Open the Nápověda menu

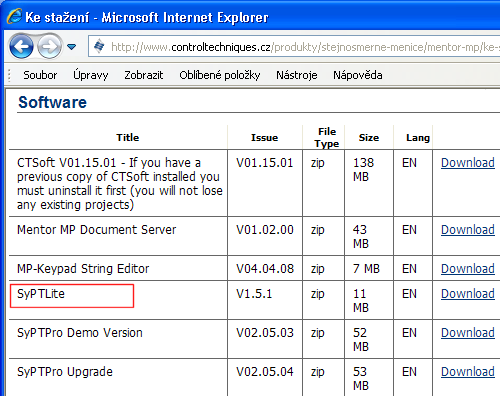pyautogui.click(x=358, y=75)
